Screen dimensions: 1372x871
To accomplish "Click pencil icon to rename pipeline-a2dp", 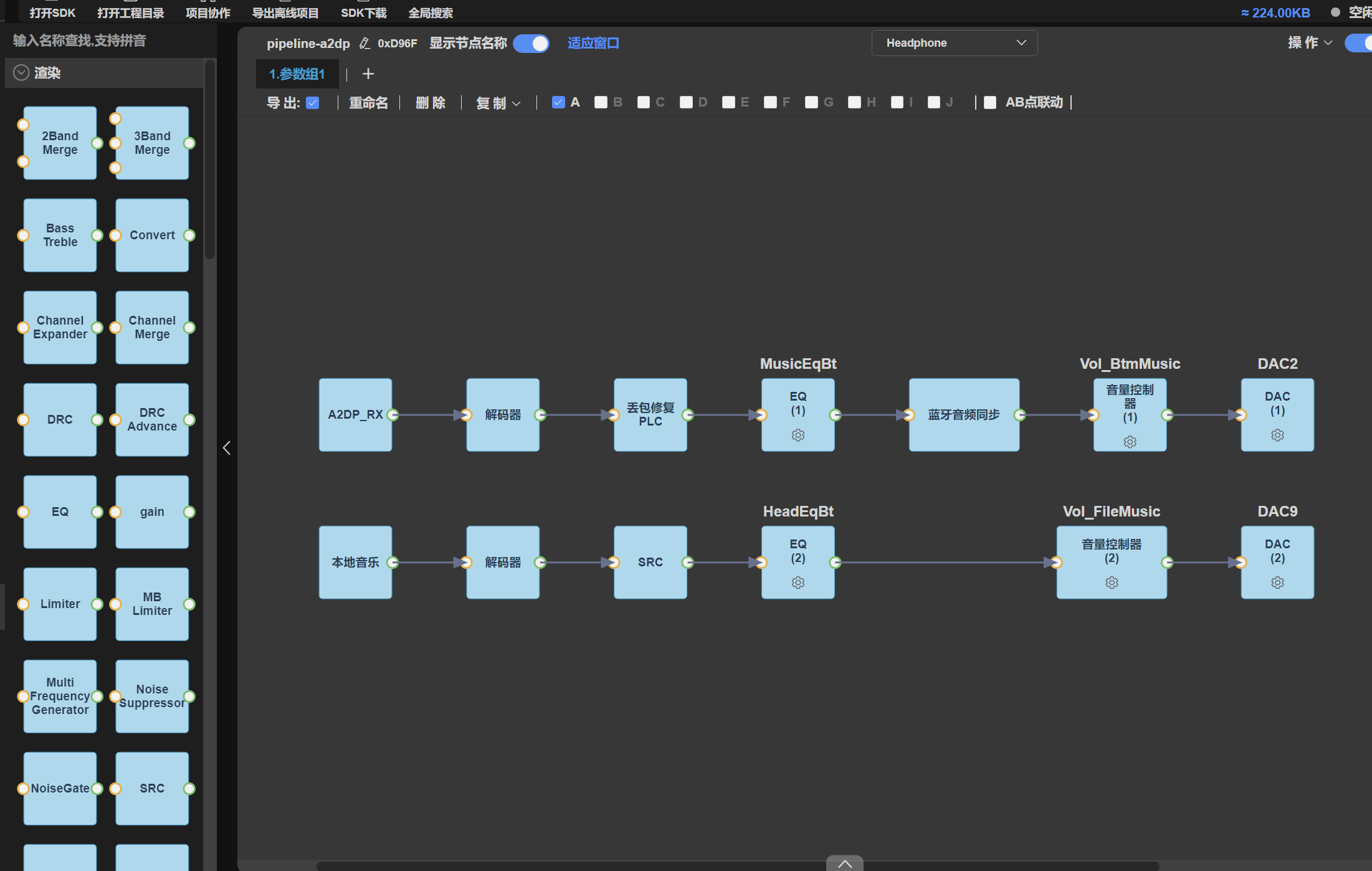I will coord(364,43).
